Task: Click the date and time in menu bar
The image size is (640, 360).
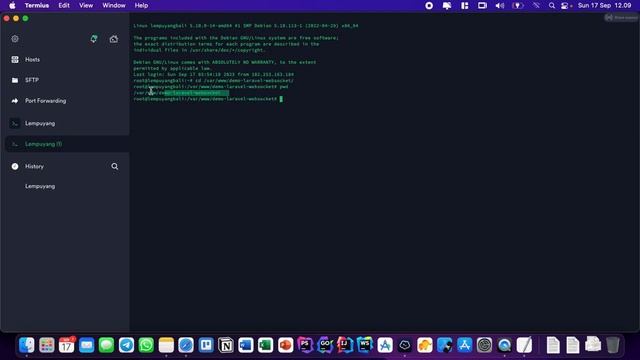Action: pos(604,5)
